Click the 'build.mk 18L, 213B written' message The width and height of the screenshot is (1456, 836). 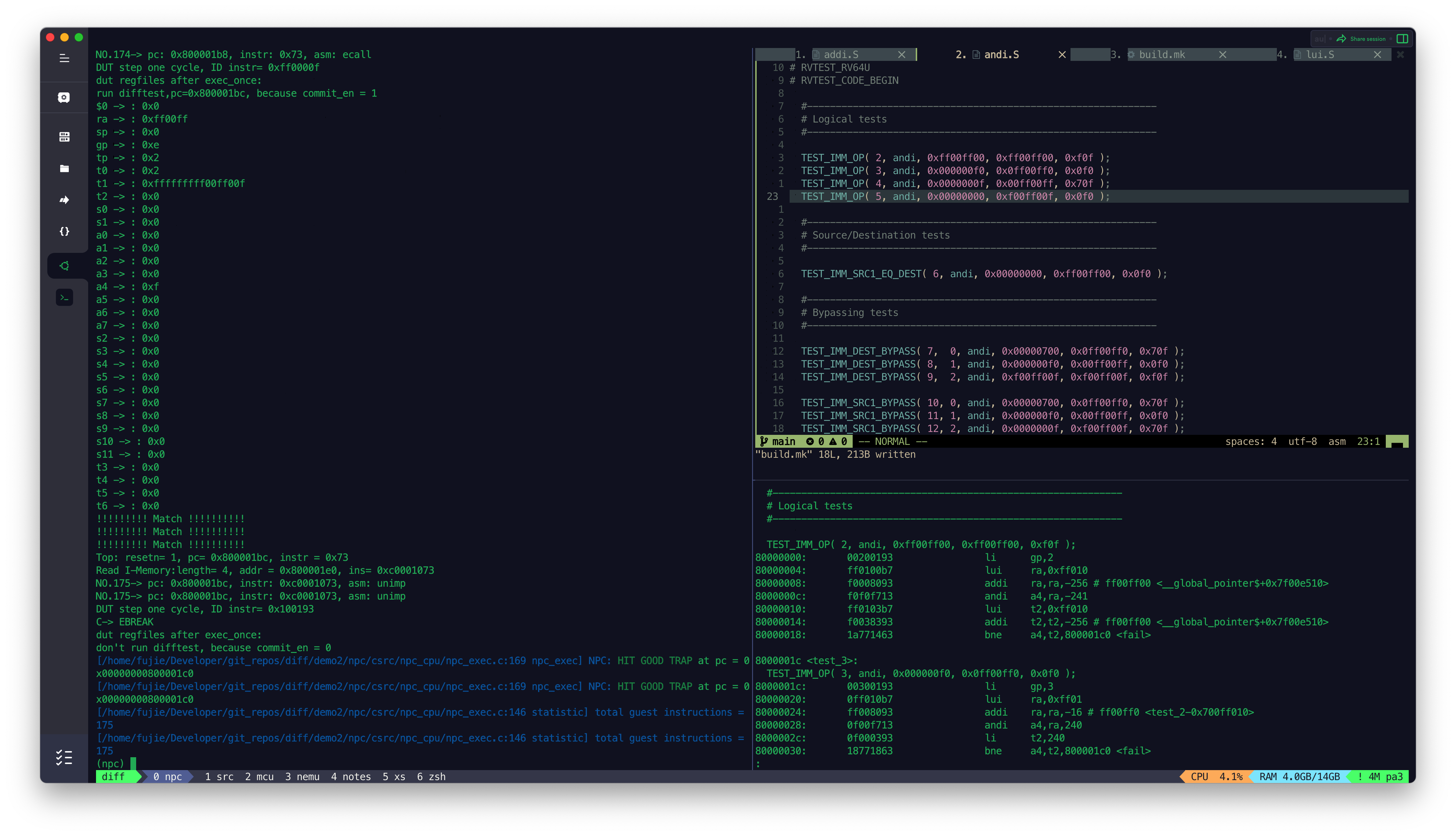pos(835,454)
